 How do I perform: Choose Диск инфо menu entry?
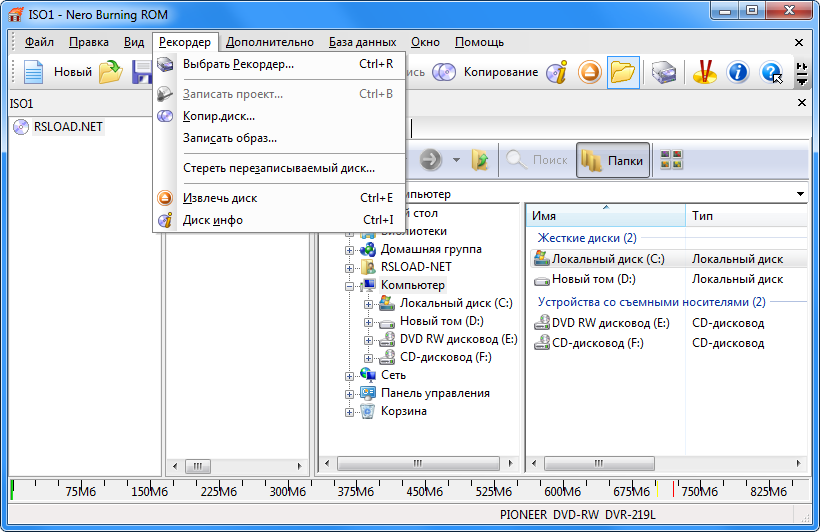279,220
